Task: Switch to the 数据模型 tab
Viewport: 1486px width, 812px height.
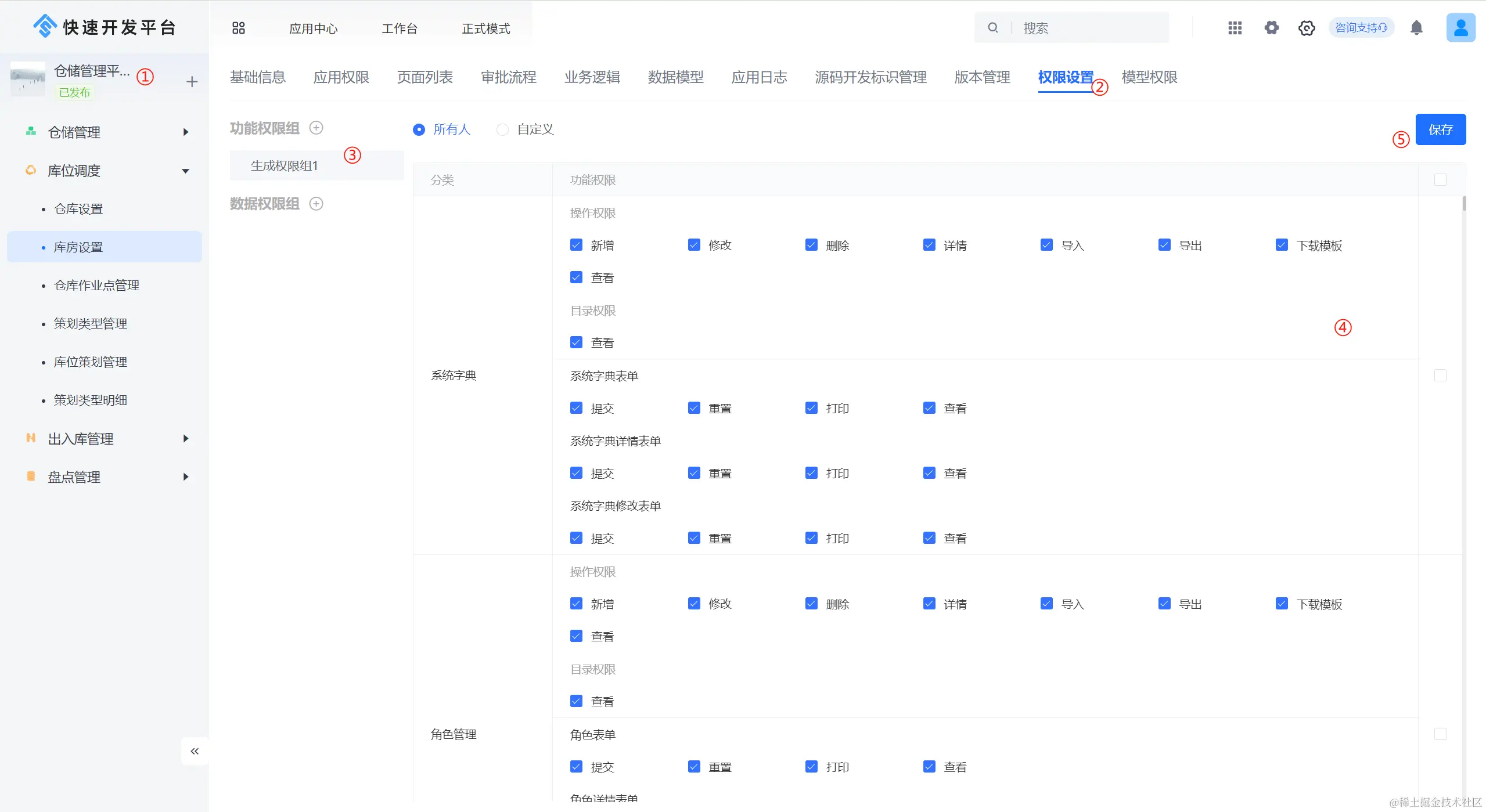Action: point(675,77)
